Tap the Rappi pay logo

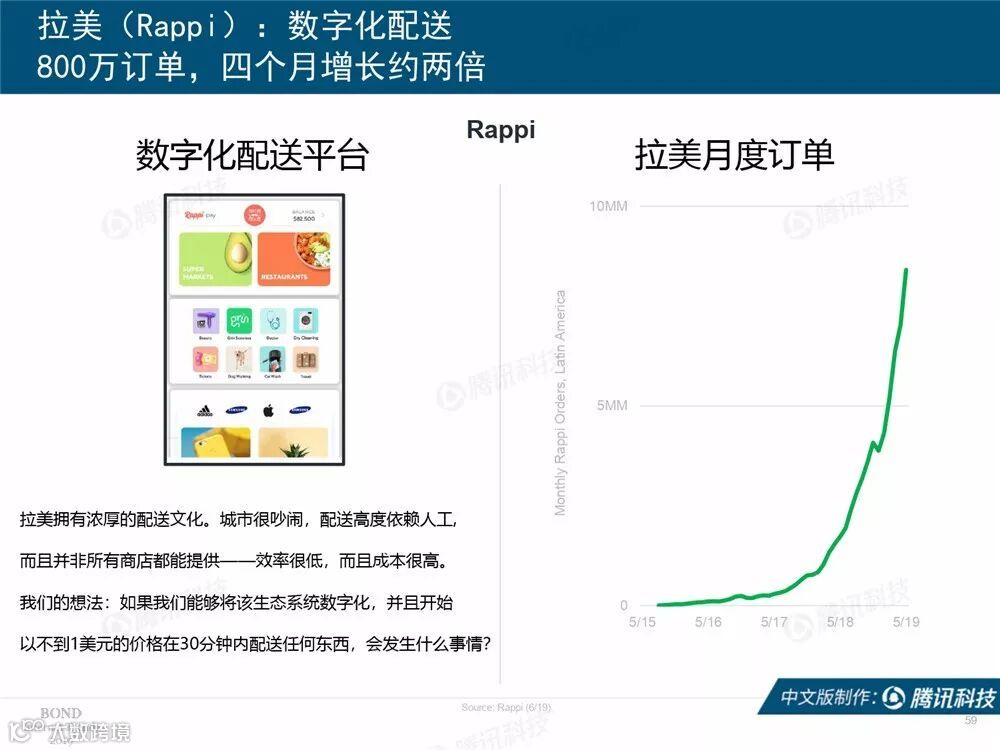[200, 216]
